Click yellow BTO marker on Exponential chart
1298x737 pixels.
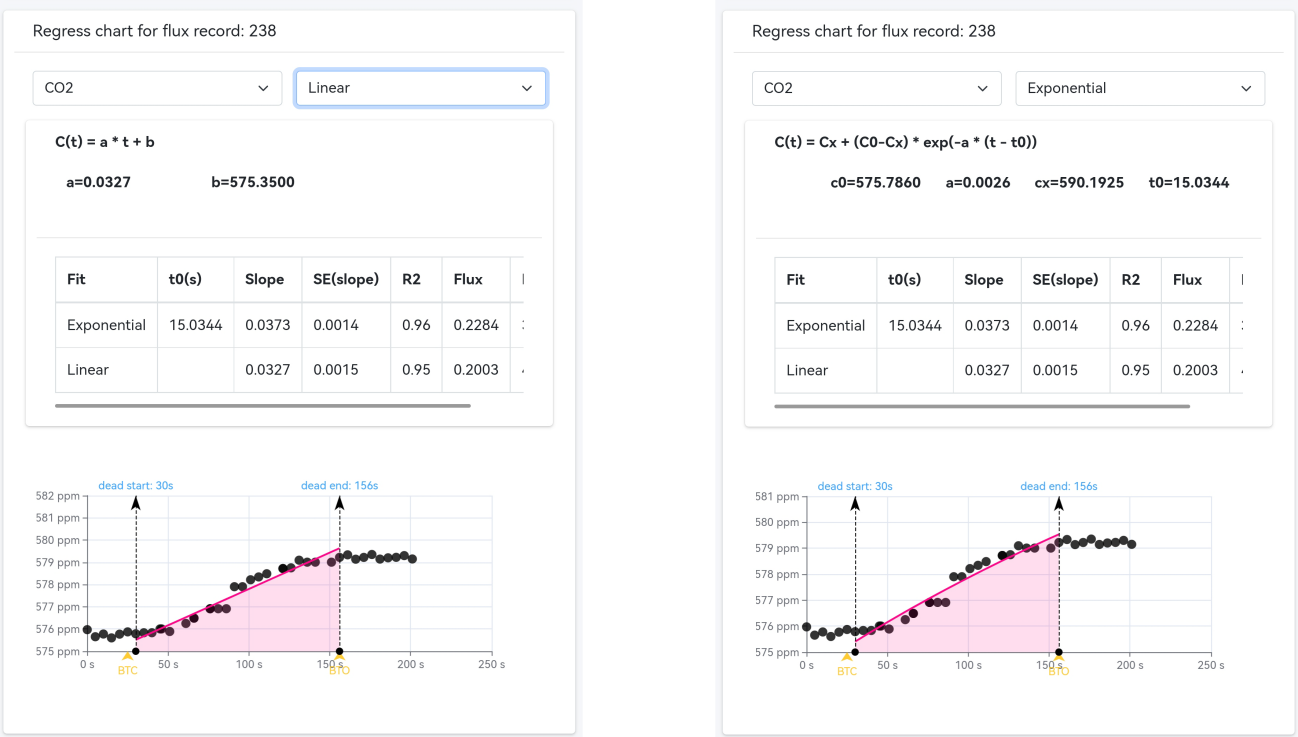pyautogui.click(x=1058, y=660)
